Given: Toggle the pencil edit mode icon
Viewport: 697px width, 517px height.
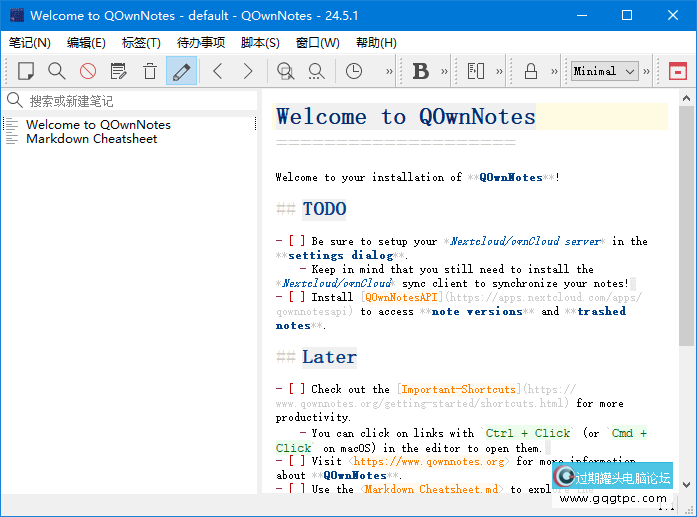Looking at the screenshot, I should pyautogui.click(x=181, y=71).
